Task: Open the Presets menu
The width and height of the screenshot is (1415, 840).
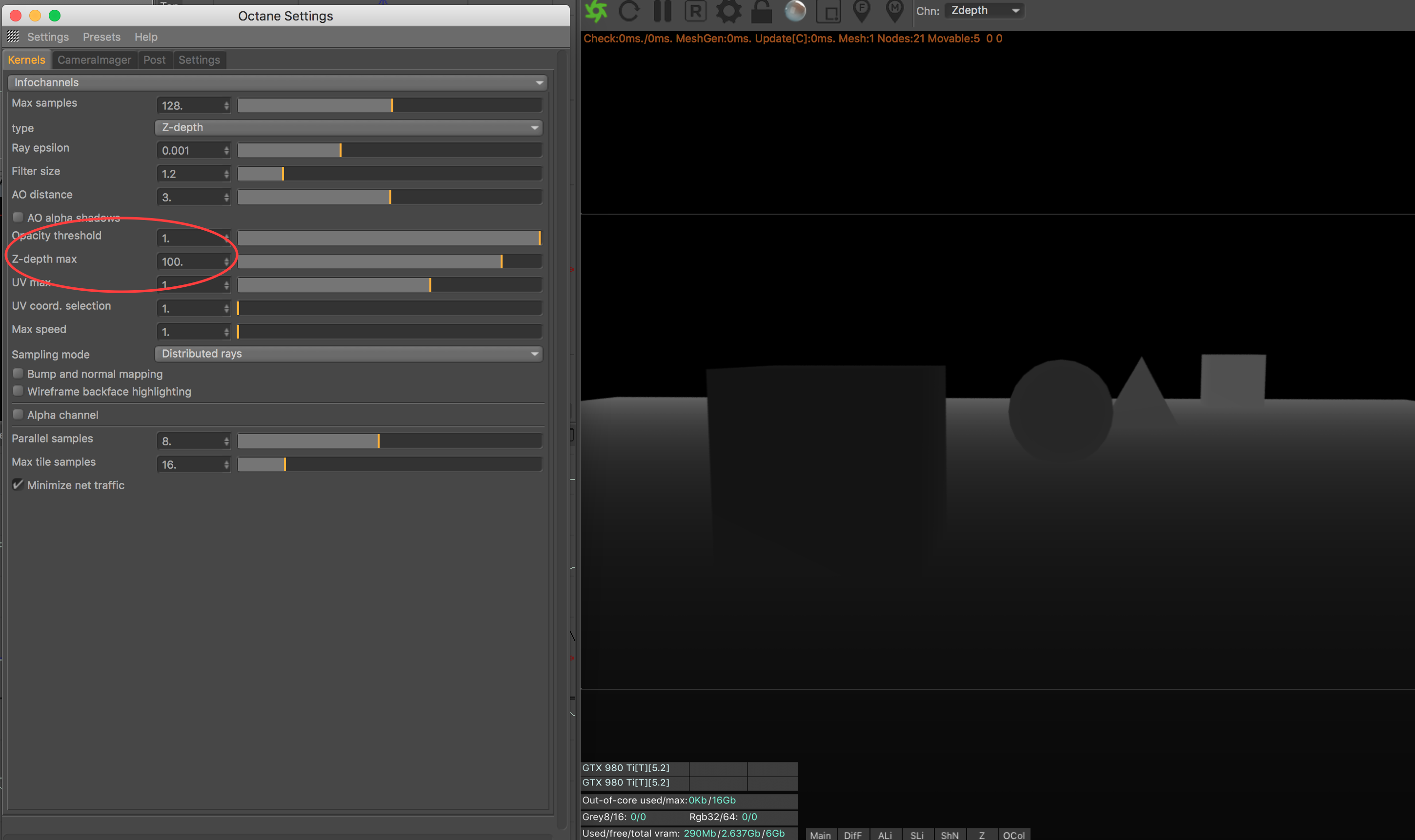Action: (x=101, y=37)
